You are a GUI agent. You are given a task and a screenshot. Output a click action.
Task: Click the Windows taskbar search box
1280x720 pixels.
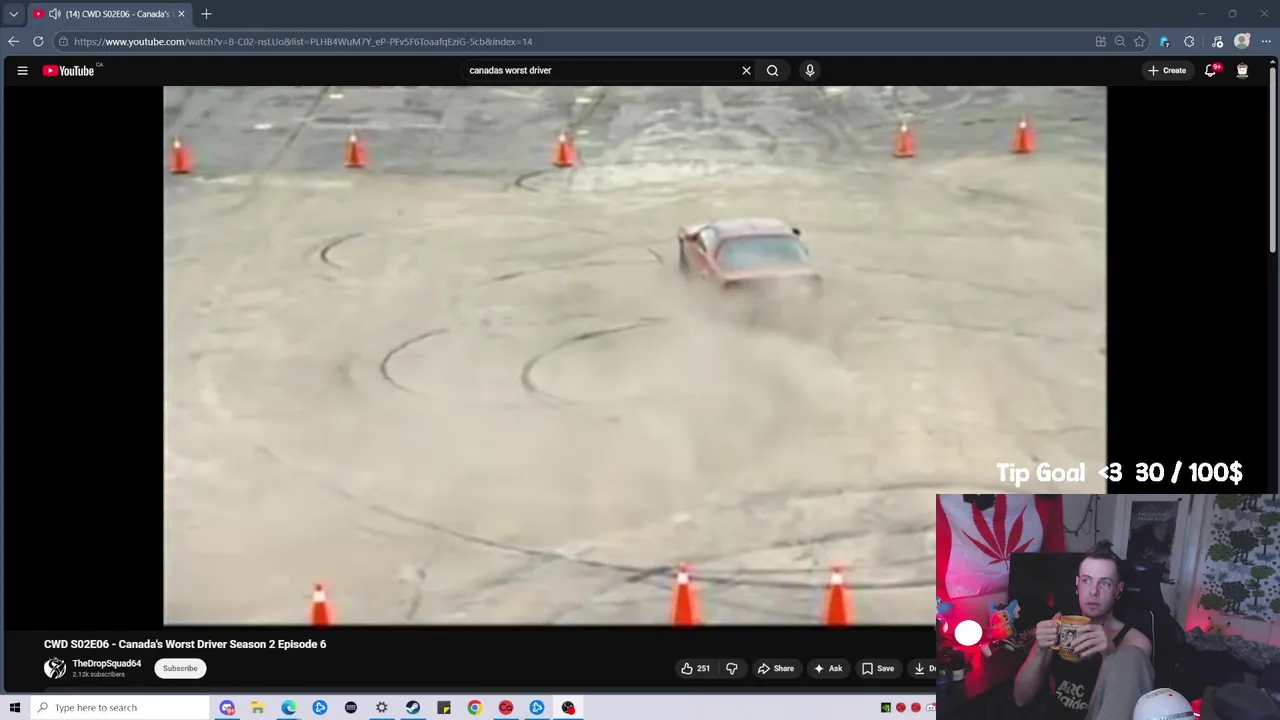point(119,707)
